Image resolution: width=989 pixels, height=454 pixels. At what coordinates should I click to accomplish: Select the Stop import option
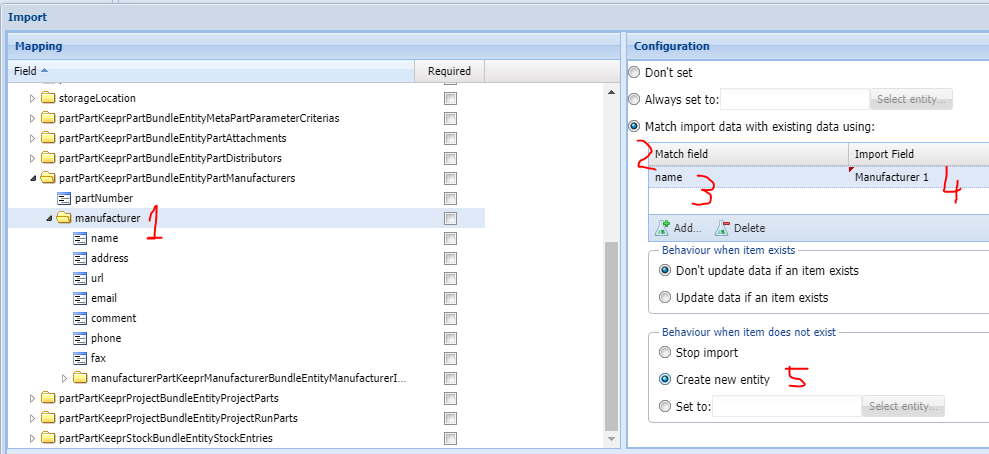[665, 352]
